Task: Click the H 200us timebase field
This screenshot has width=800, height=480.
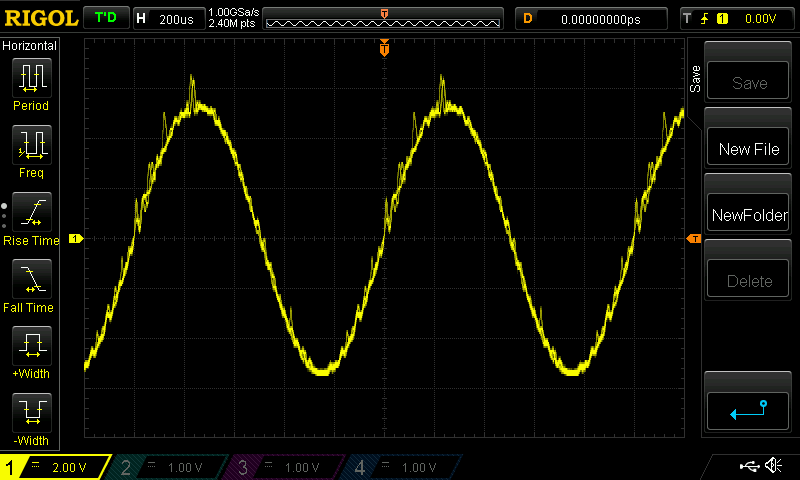Action: [167, 18]
